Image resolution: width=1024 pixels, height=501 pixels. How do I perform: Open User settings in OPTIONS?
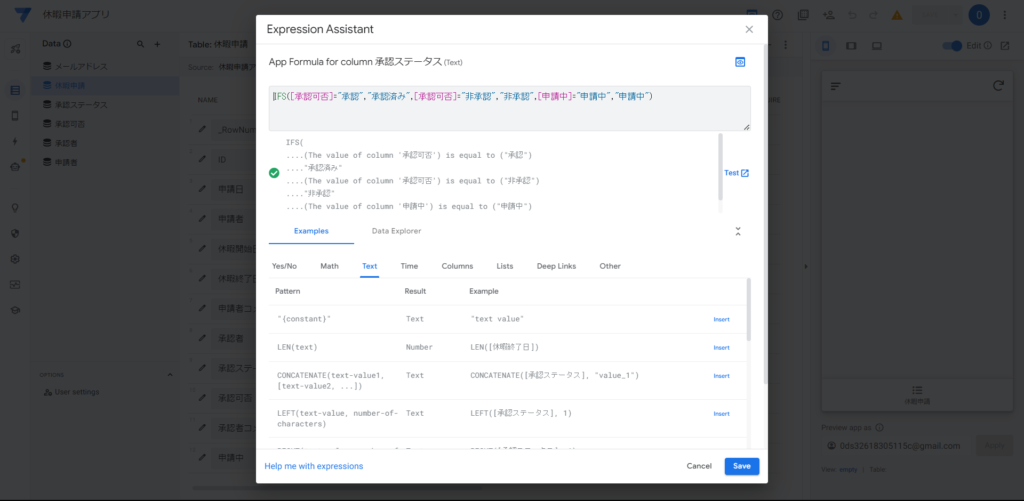point(71,392)
